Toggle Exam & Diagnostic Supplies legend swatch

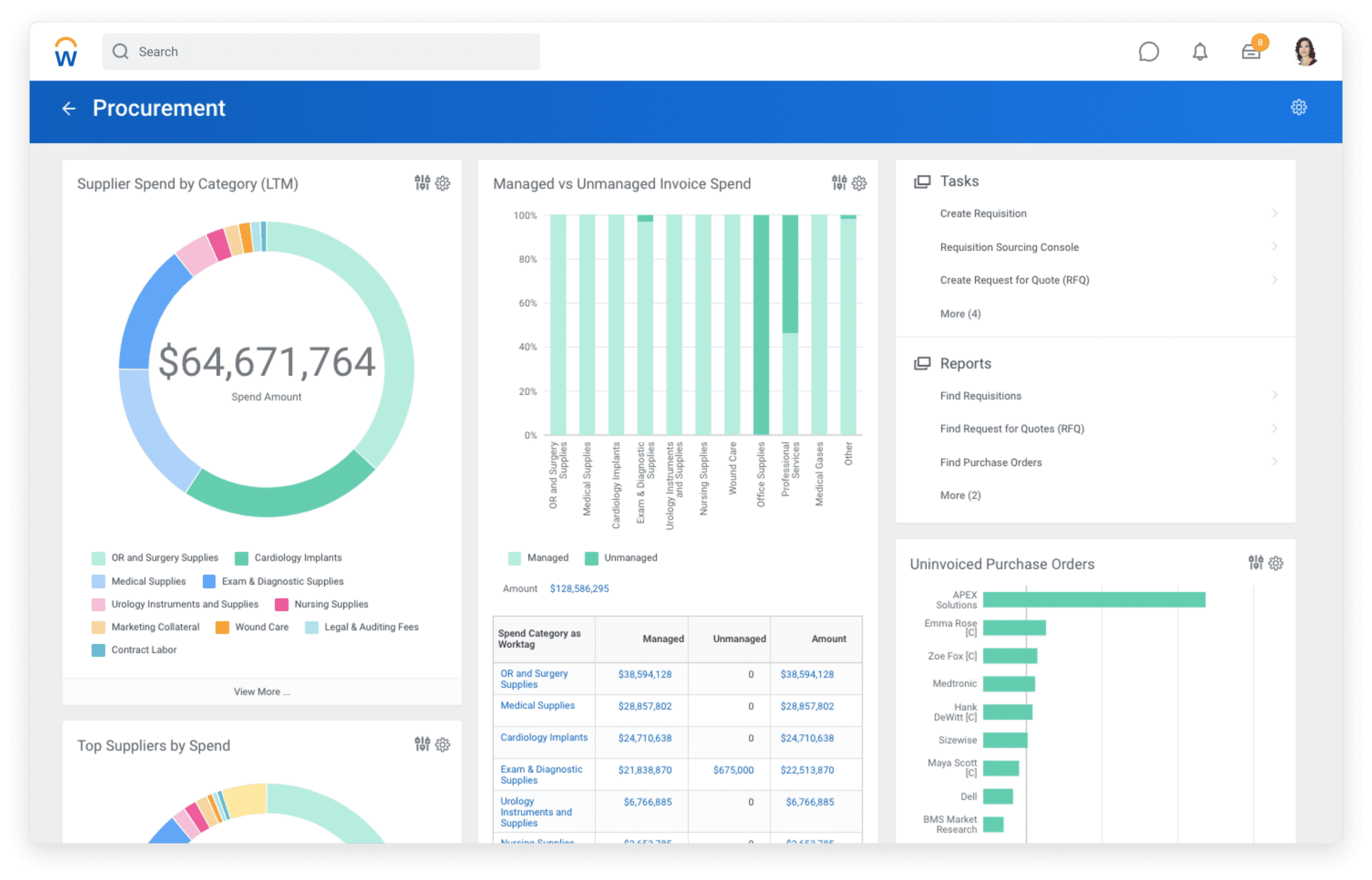pos(209,581)
